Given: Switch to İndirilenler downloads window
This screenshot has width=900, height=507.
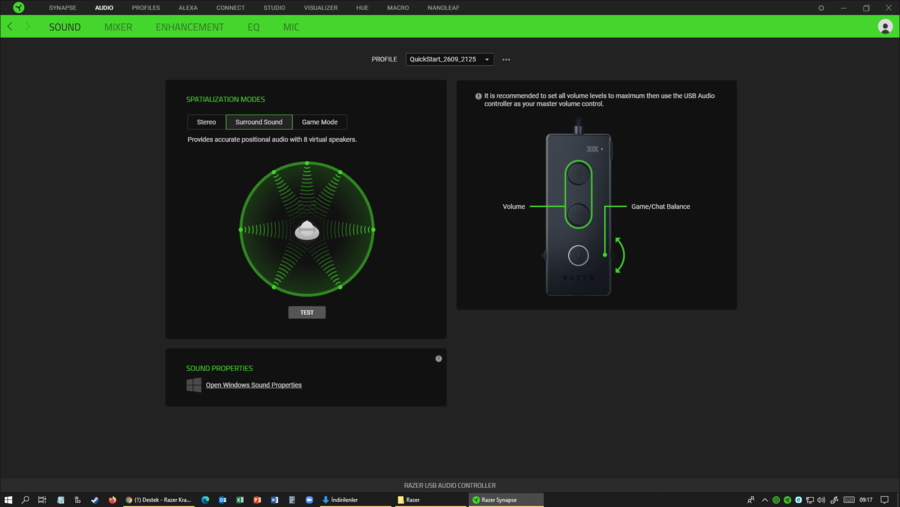Looking at the screenshot, I should 355,500.
